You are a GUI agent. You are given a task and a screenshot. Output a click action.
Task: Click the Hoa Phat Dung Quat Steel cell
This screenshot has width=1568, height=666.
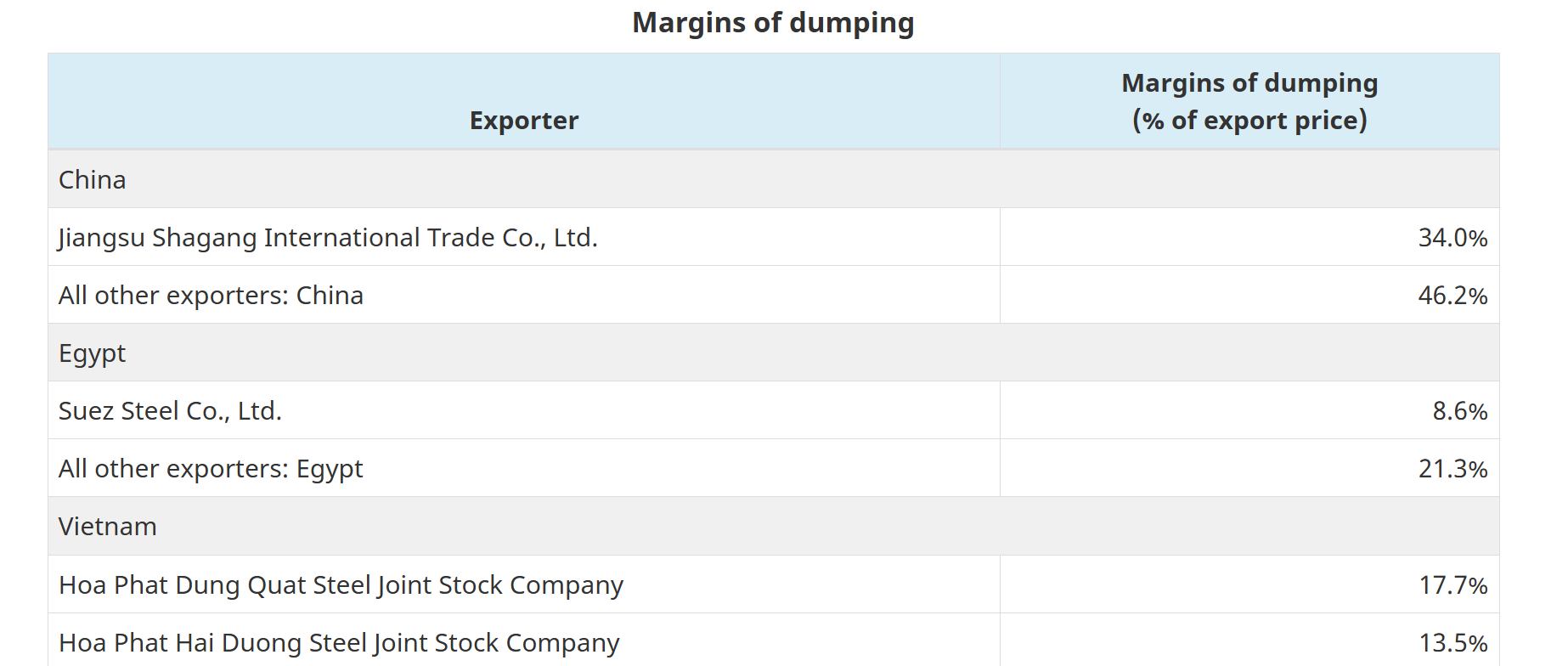pyautogui.click(x=341, y=585)
